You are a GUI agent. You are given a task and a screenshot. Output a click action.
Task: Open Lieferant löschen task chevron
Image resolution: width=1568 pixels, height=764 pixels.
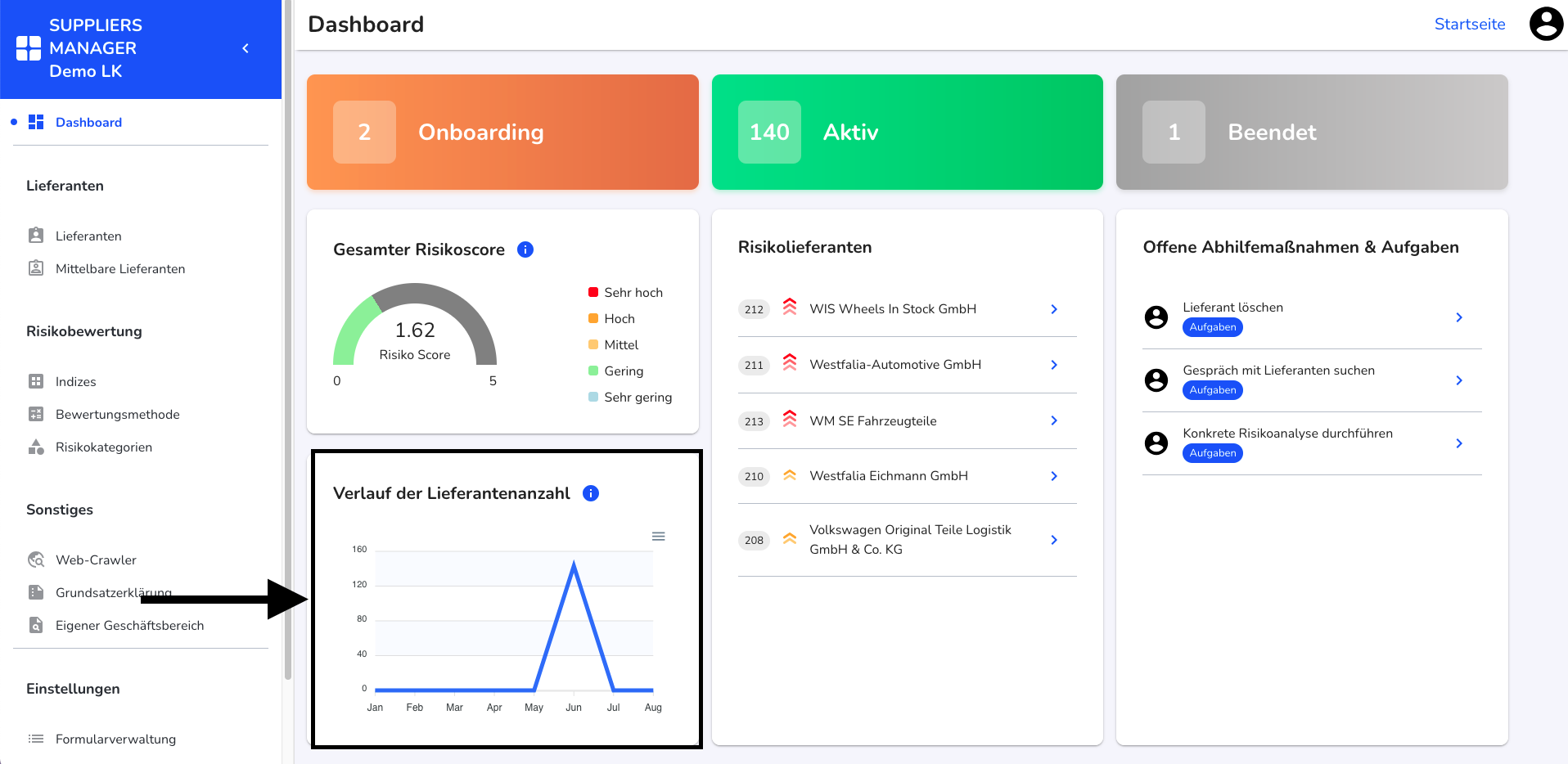point(1459,317)
